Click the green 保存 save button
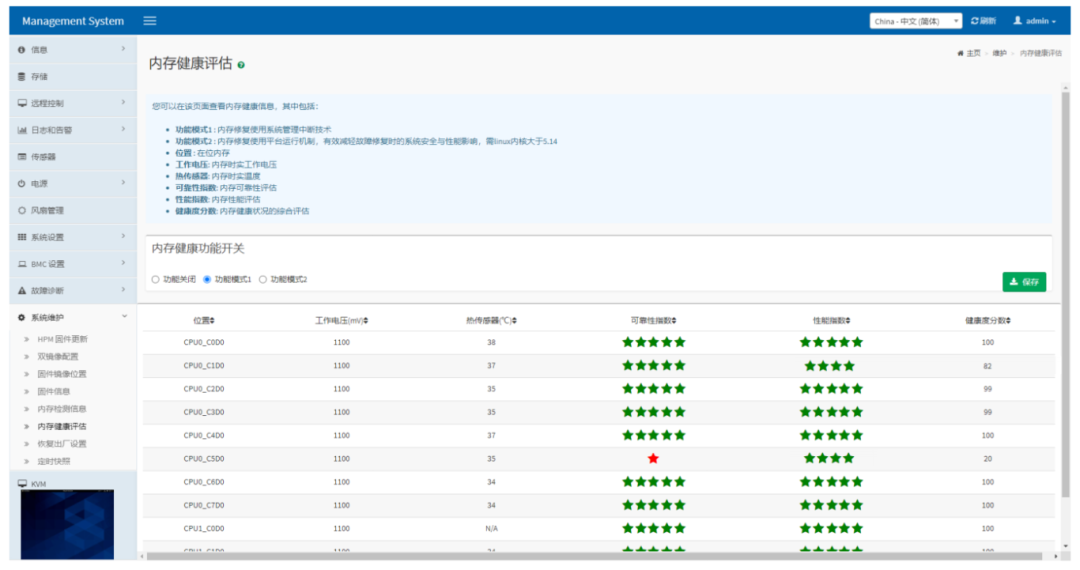Screen dimensions: 1080x570 click(x=1024, y=282)
